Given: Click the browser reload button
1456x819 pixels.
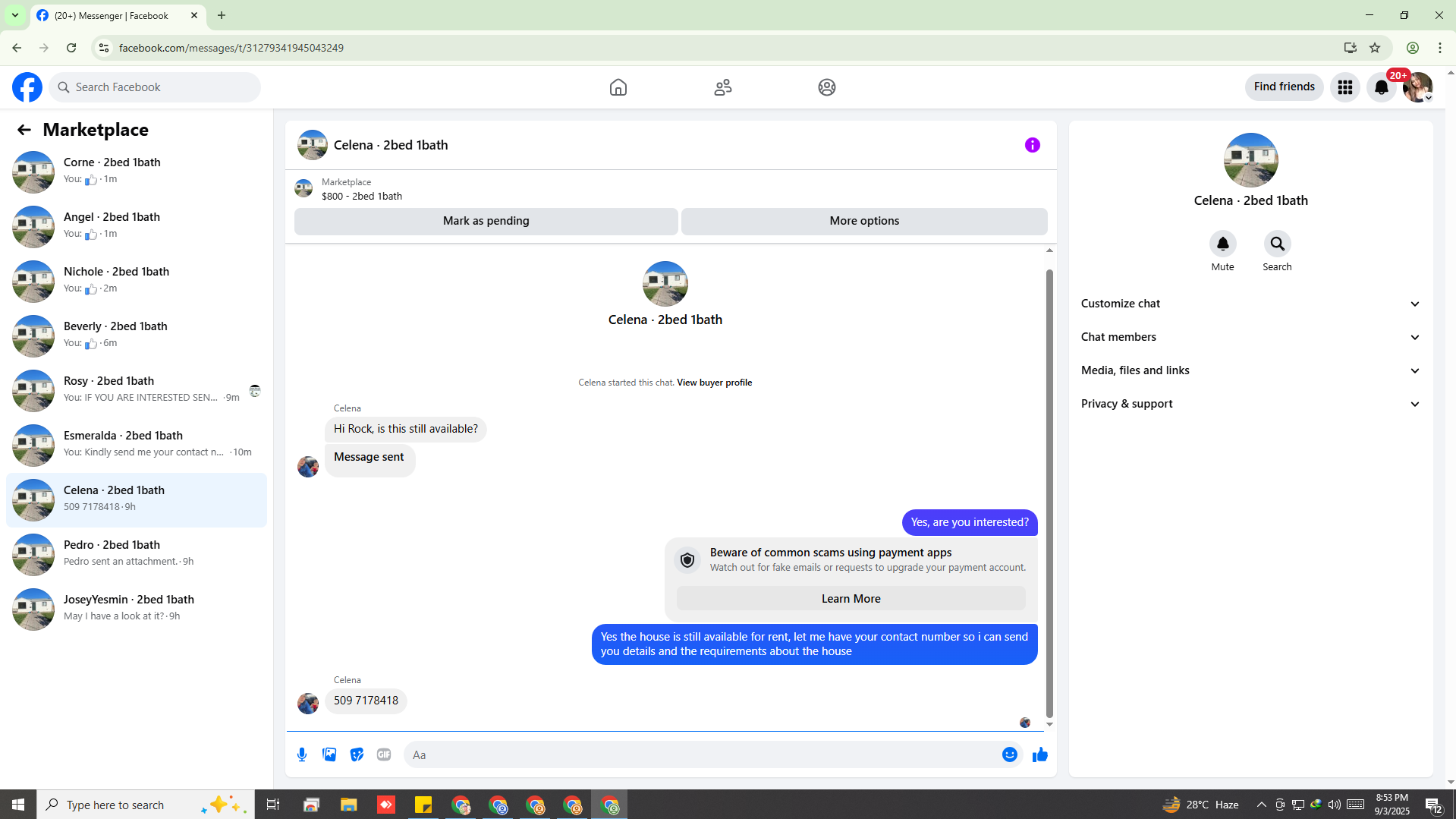Looking at the screenshot, I should pyautogui.click(x=71, y=48).
